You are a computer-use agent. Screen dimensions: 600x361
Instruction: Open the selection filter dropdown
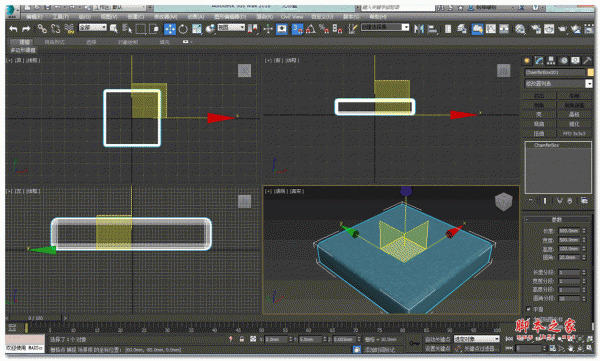[x=93, y=28]
